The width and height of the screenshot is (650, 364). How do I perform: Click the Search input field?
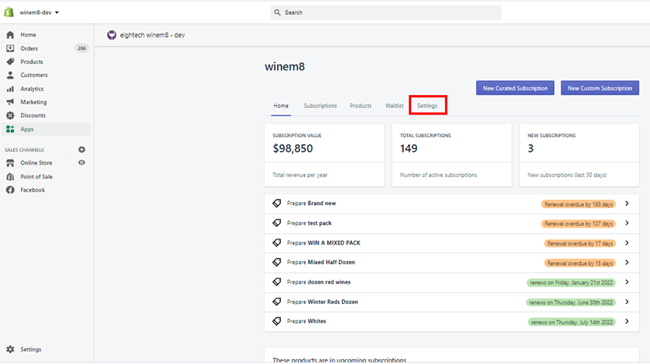[386, 12]
